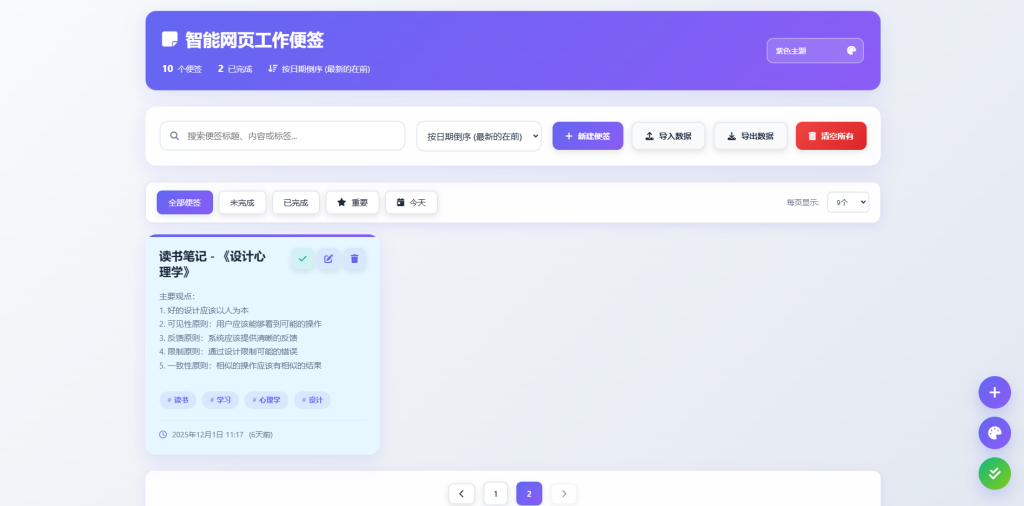This screenshot has width=1024, height=506.
Task: Open the 按日期倒序 sort dropdown
Action: 479,136
